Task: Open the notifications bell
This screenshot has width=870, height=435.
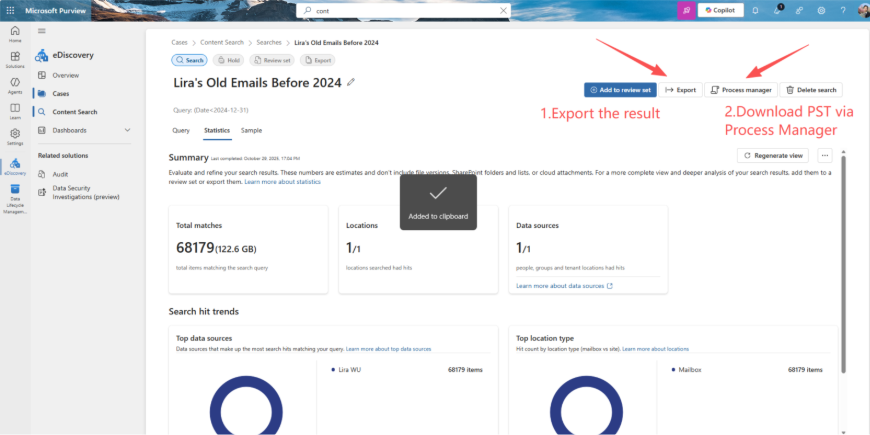Action: click(755, 10)
